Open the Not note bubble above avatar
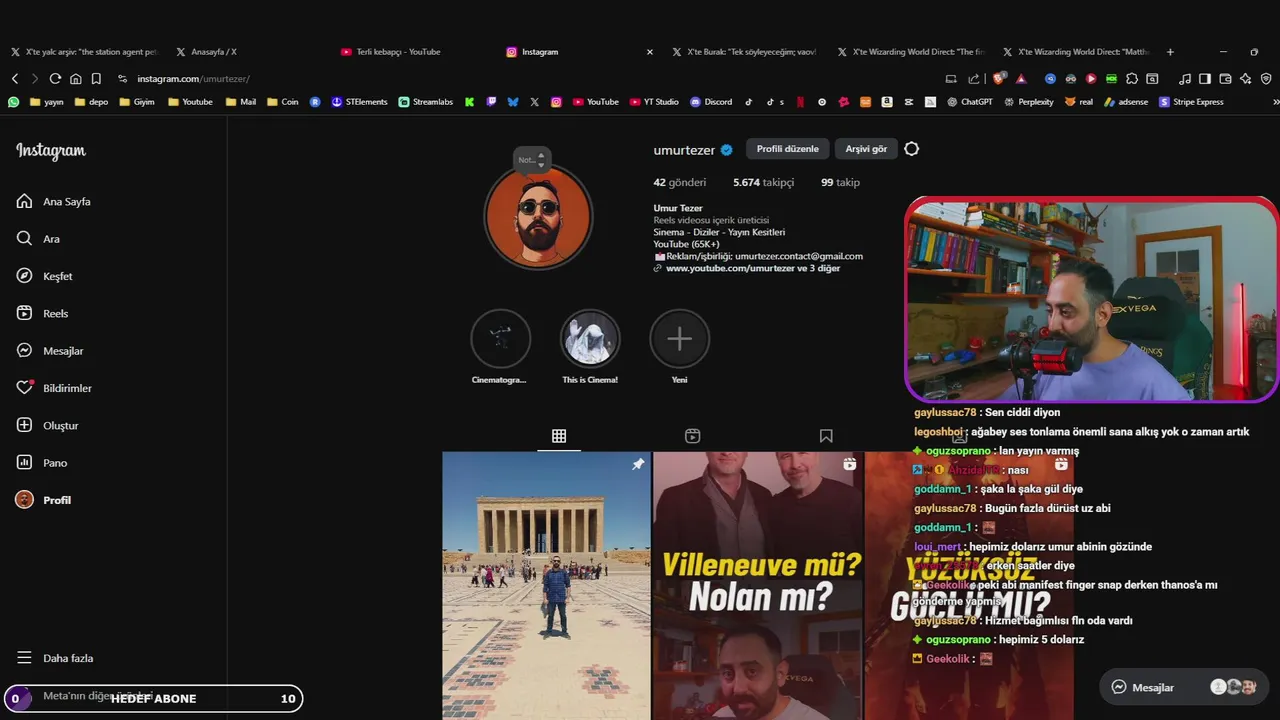The width and height of the screenshot is (1280, 720). [530, 160]
